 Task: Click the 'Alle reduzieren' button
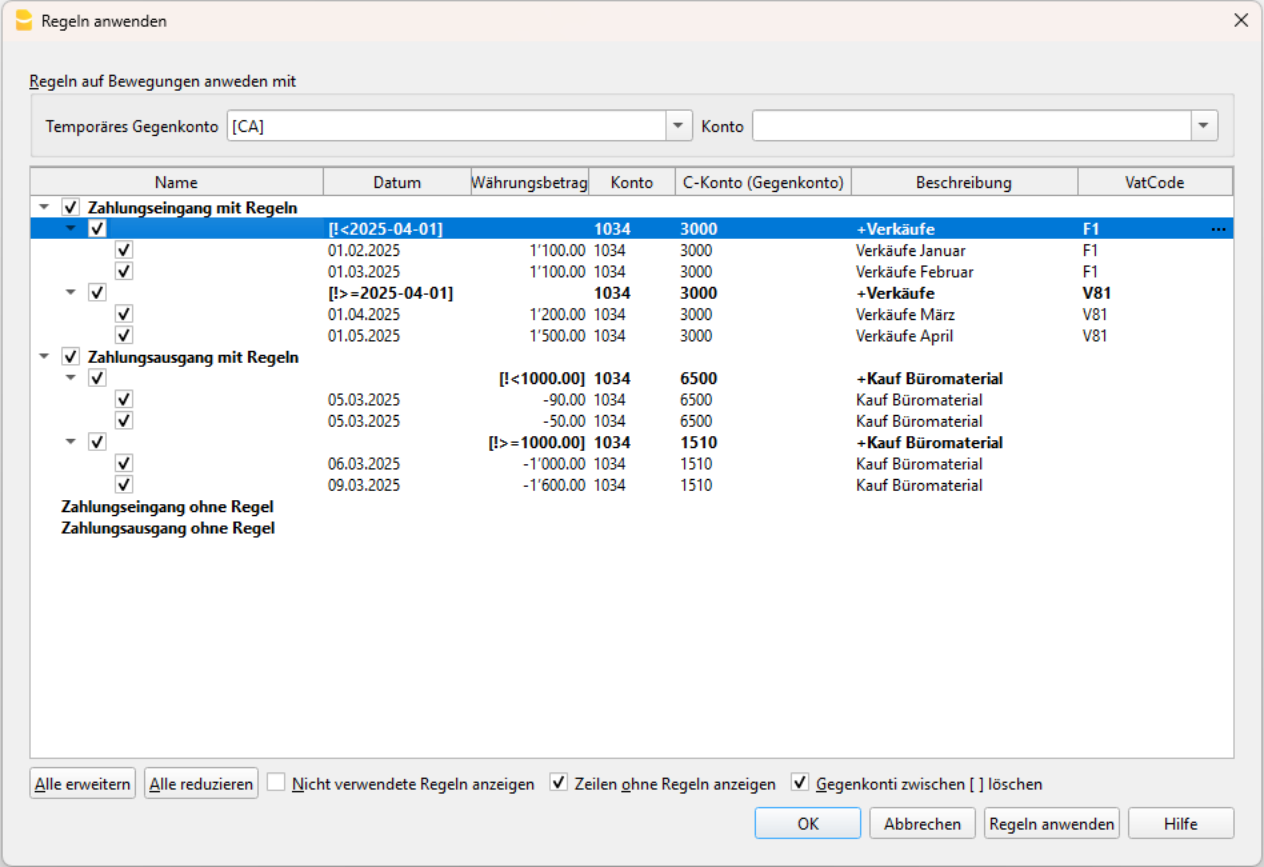pyautogui.click(x=201, y=784)
